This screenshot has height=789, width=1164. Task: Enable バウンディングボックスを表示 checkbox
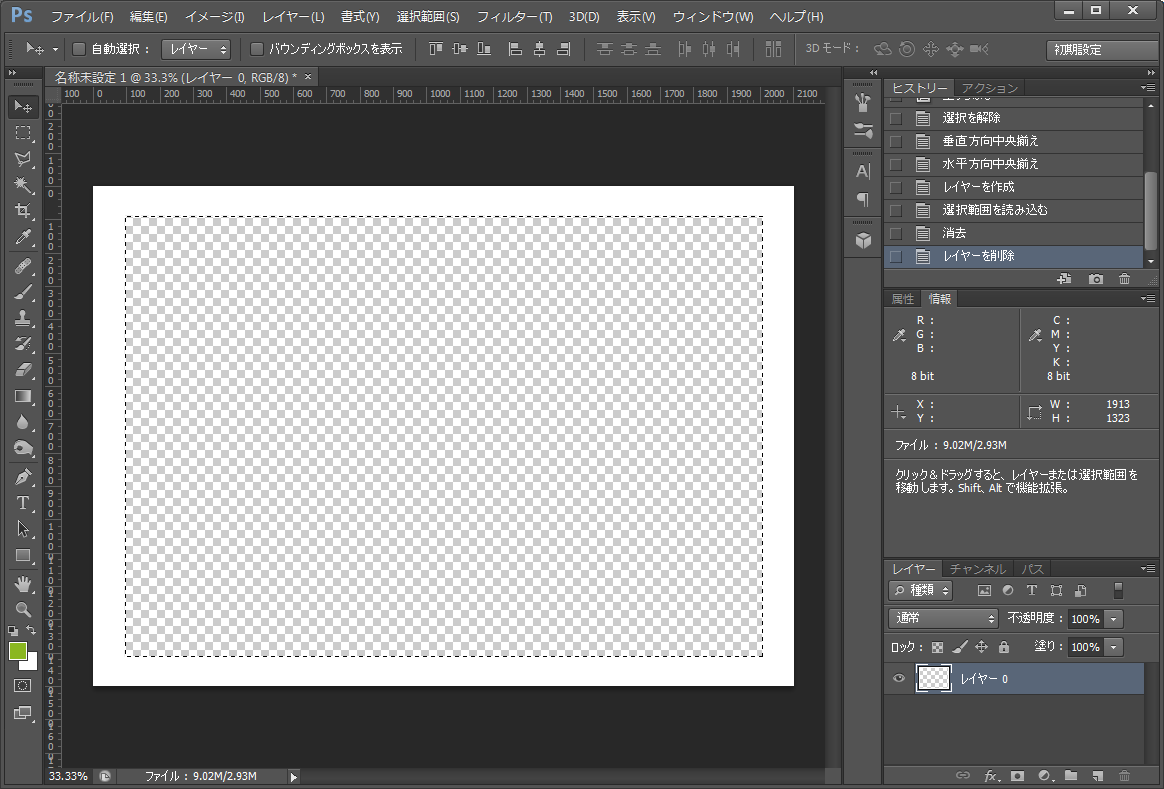click(257, 49)
